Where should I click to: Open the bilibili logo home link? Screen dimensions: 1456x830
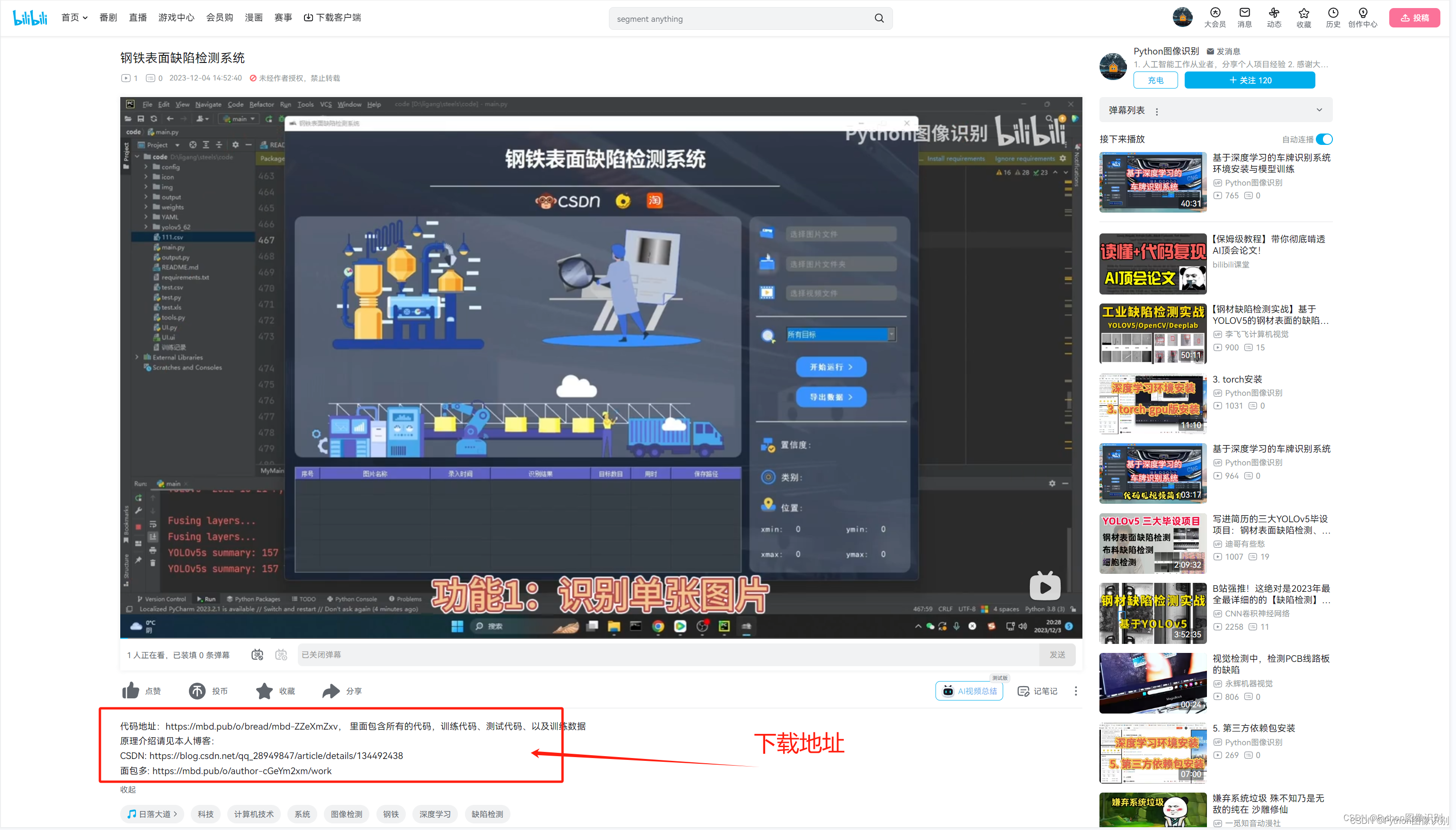pyautogui.click(x=30, y=18)
